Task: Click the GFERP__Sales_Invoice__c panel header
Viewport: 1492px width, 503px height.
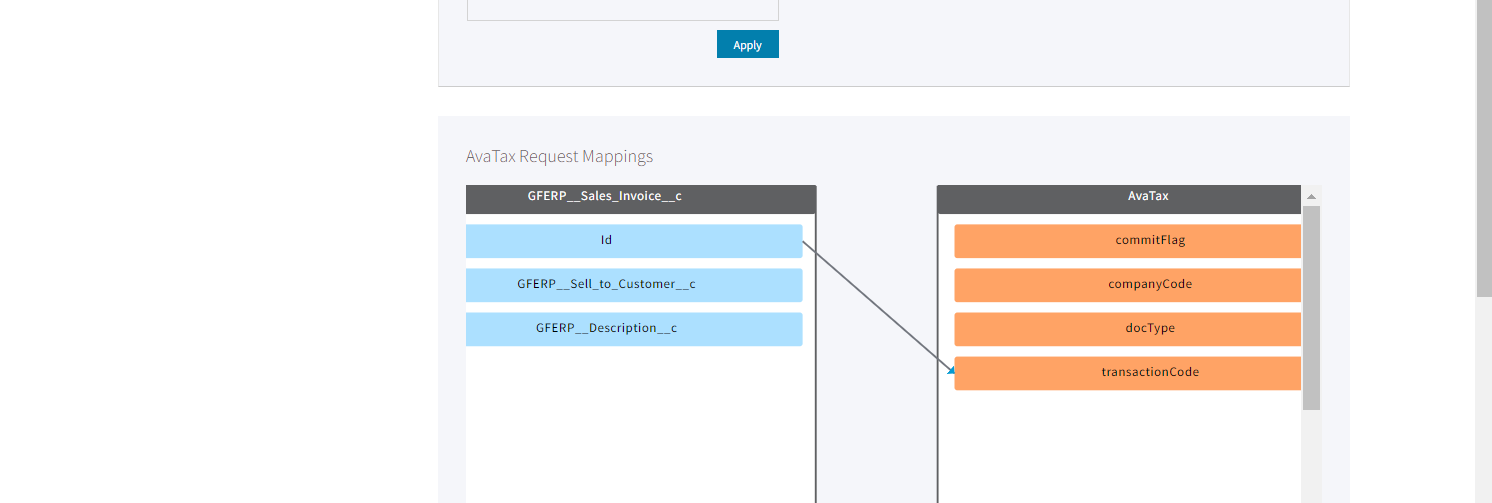Action: tap(641, 199)
